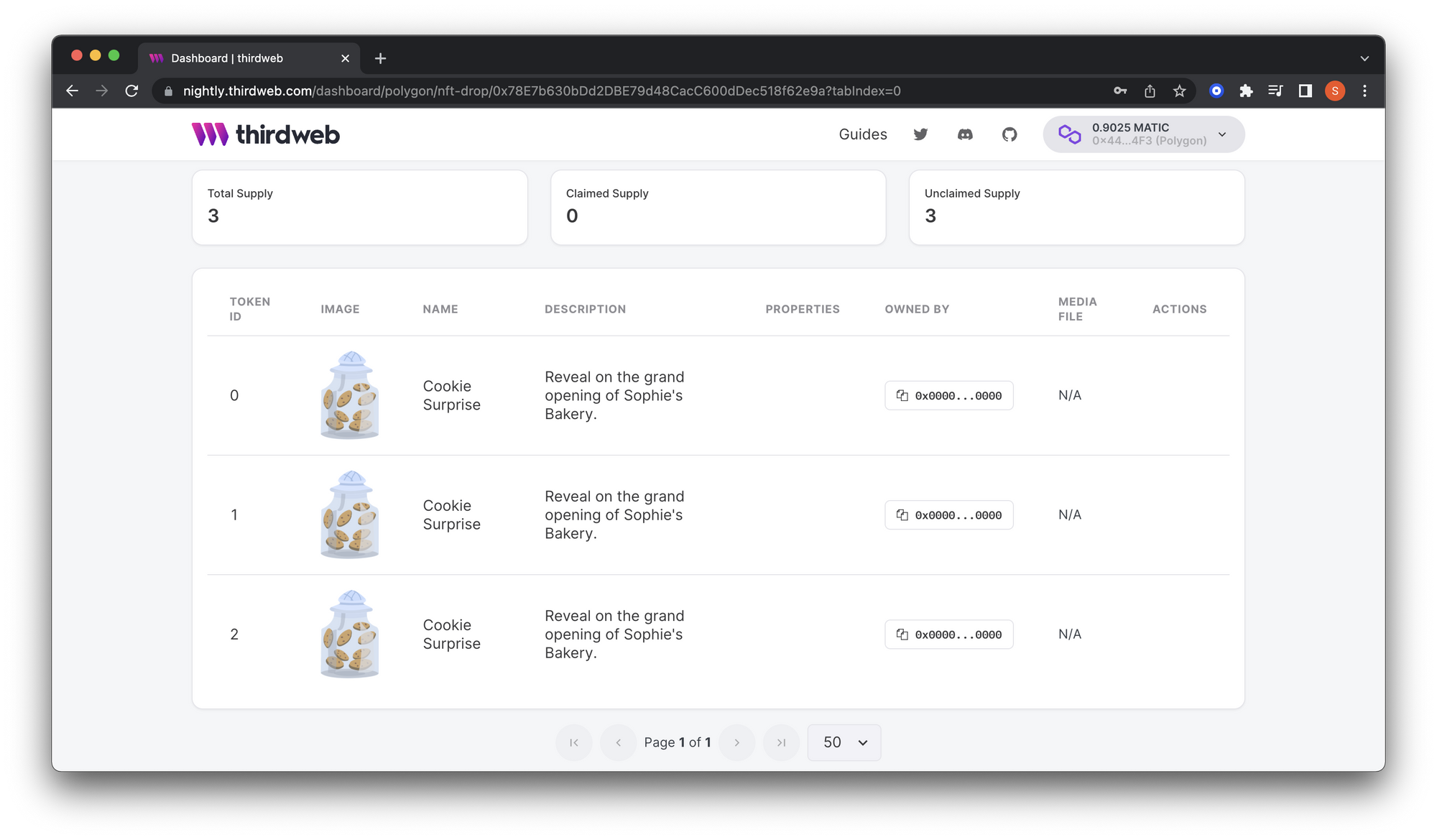The width and height of the screenshot is (1437, 840).
Task: Click the TOKEN ID column header
Action: [250, 309]
